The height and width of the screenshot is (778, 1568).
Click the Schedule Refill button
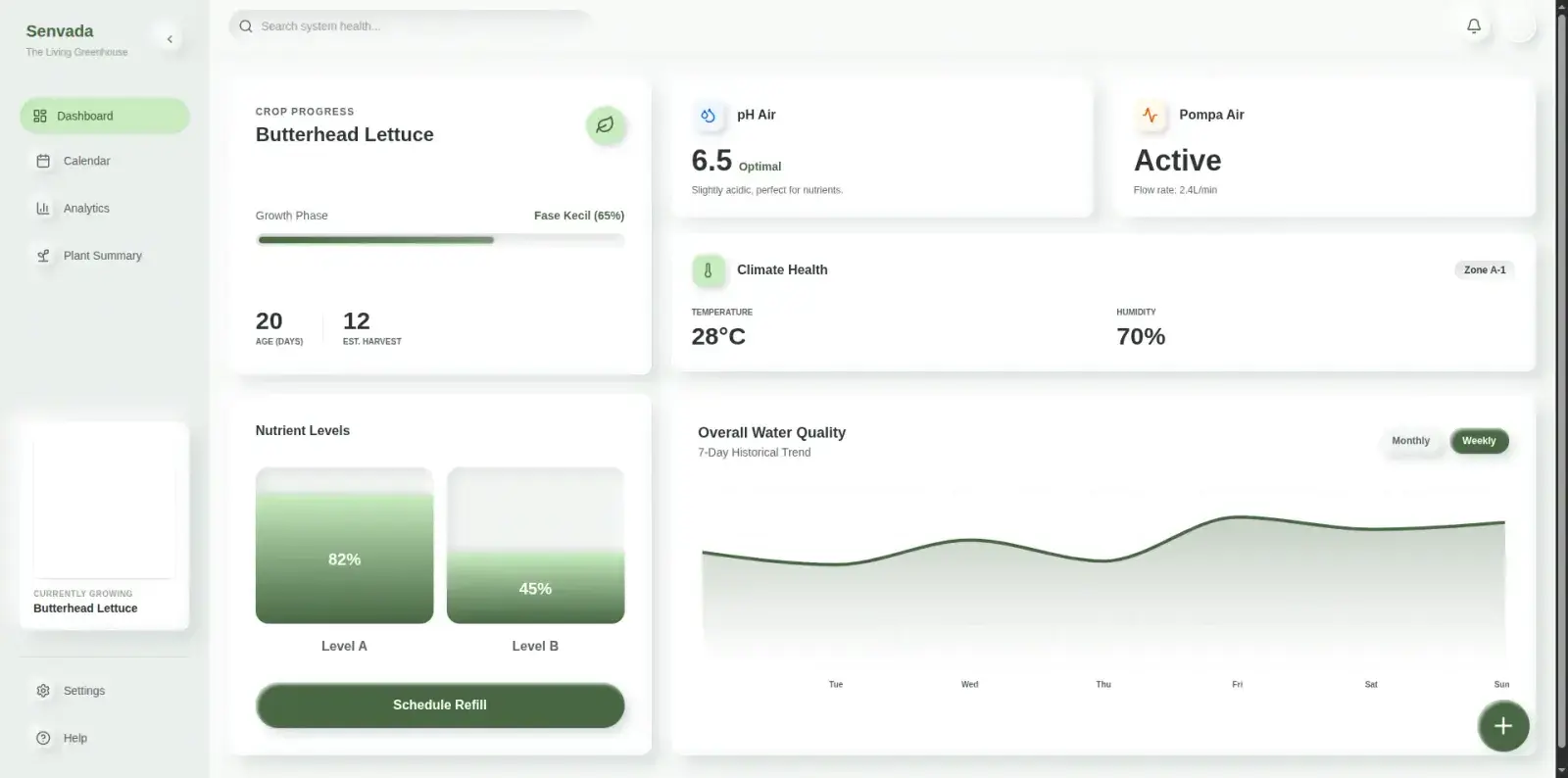pyautogui.click(x=440, y=705)
